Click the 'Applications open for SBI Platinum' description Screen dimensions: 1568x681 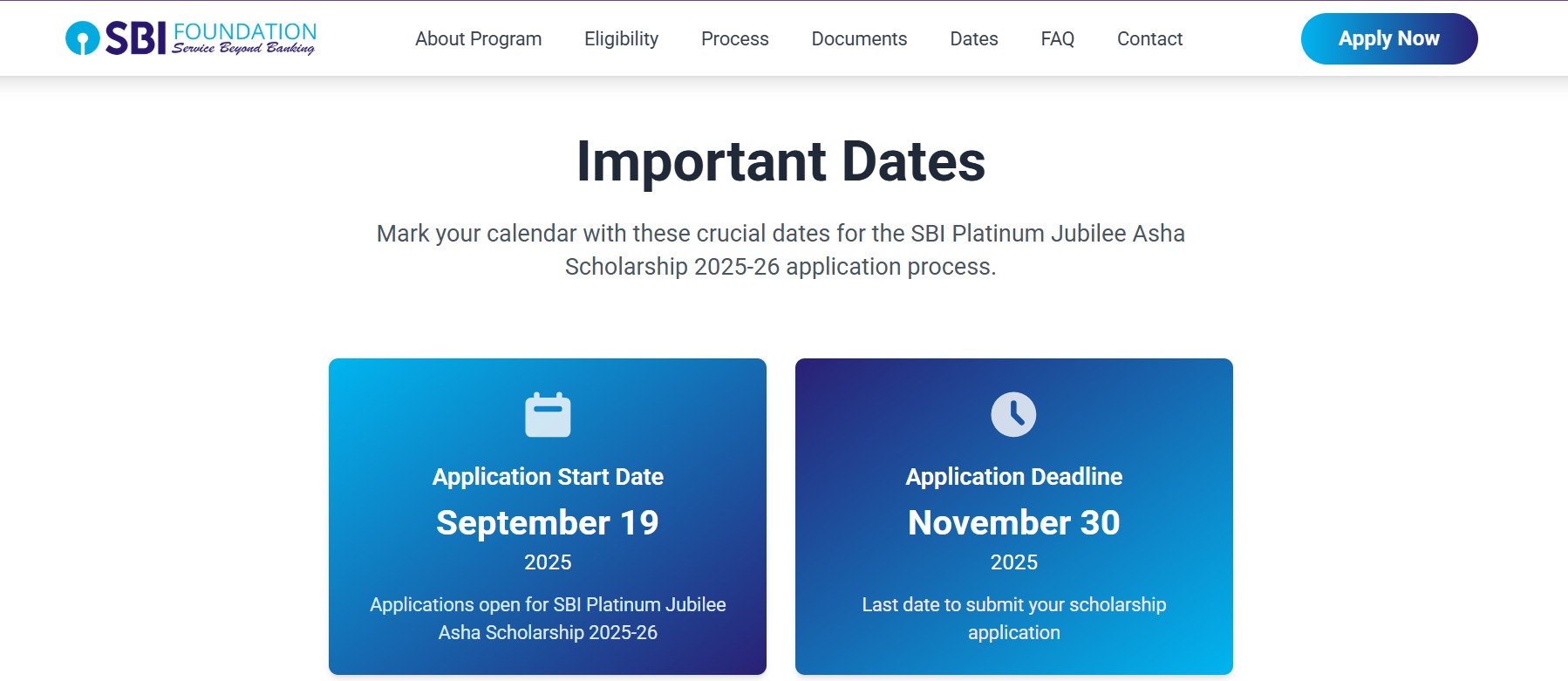pyautogui.click(x=548, y=618)
